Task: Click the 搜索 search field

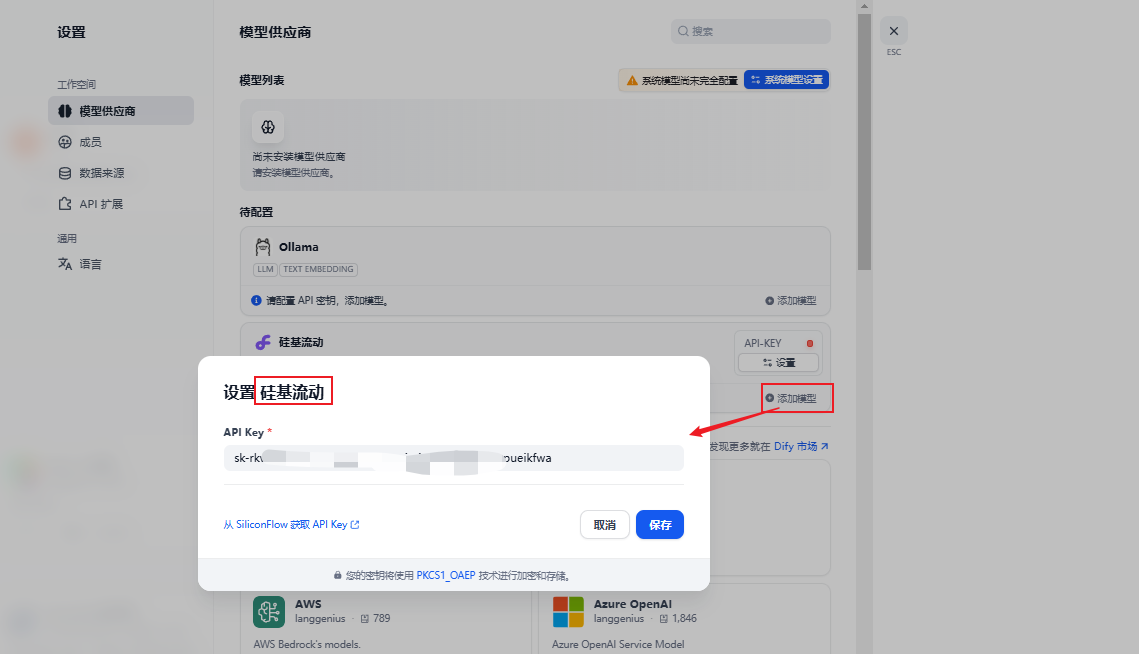Action: point(750,31)
